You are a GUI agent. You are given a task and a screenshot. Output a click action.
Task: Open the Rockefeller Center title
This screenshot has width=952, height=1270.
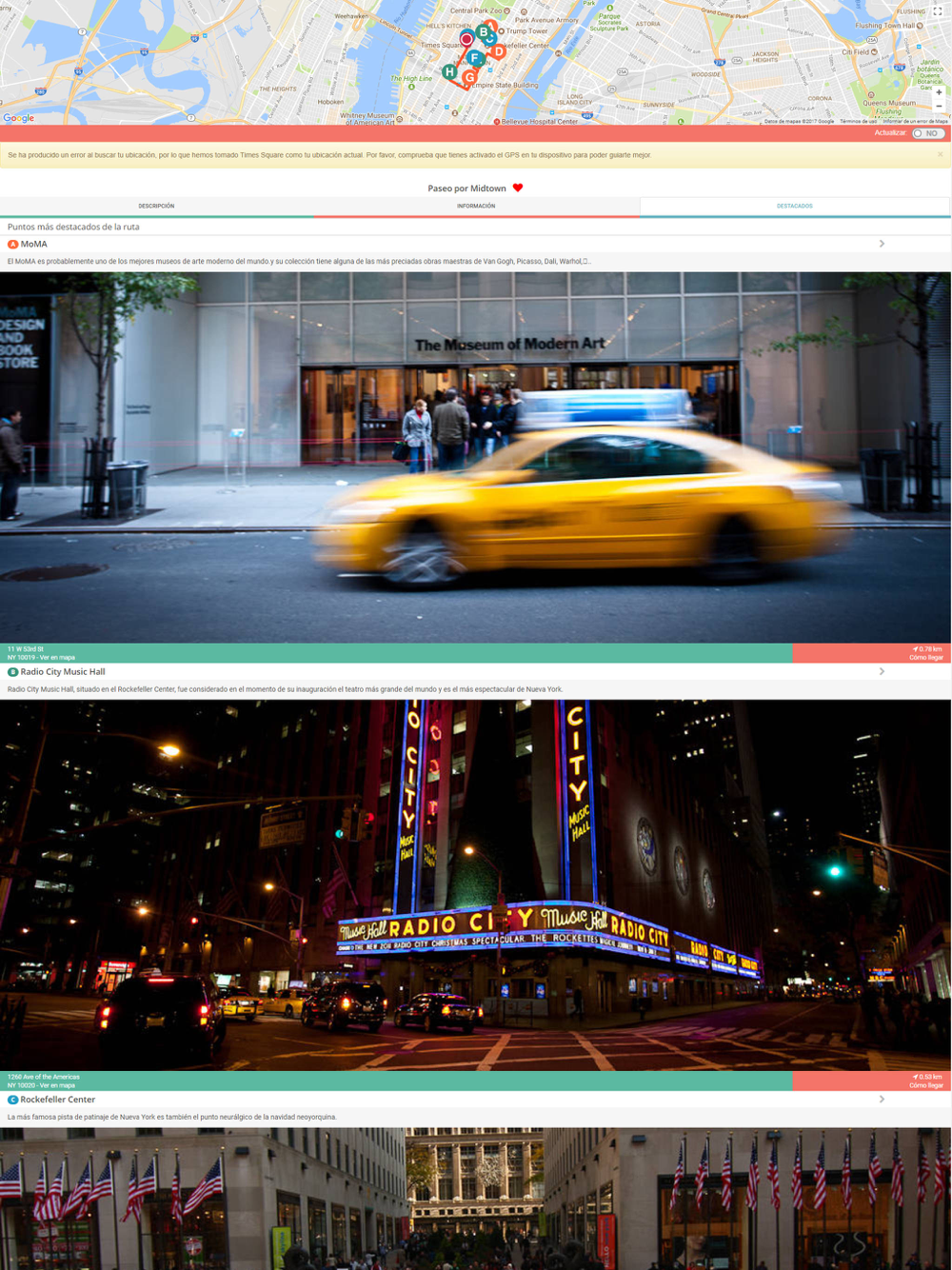point(58,1100)
